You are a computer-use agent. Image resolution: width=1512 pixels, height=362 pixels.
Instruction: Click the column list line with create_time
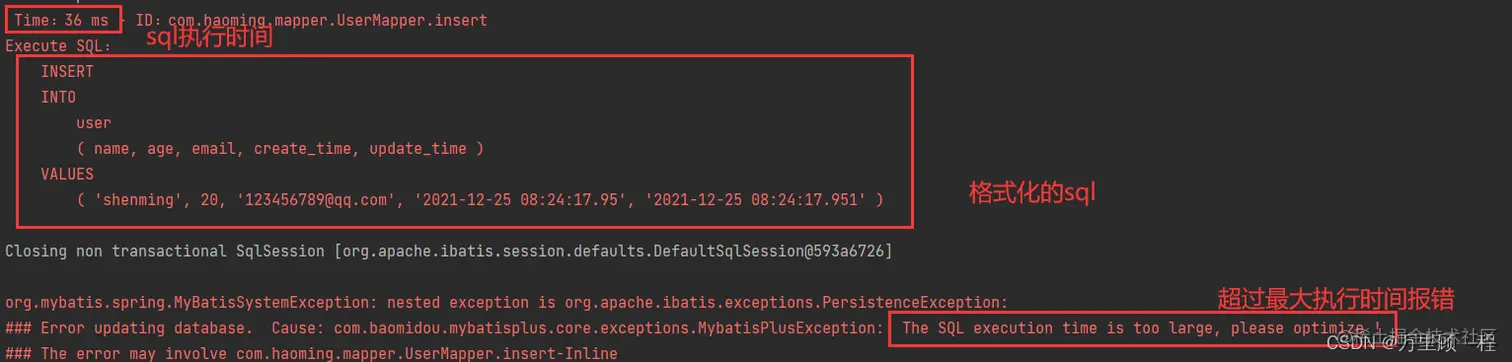[x=280, y=149]
